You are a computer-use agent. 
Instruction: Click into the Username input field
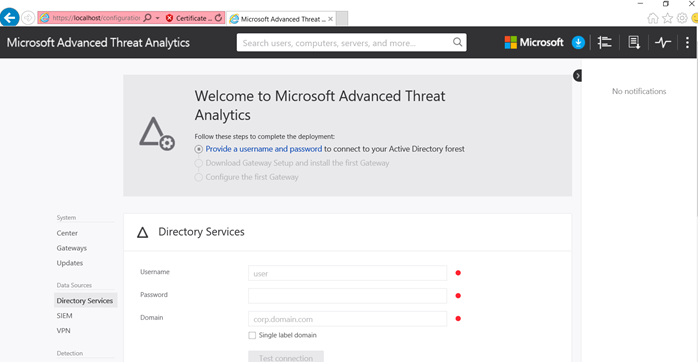347,273
